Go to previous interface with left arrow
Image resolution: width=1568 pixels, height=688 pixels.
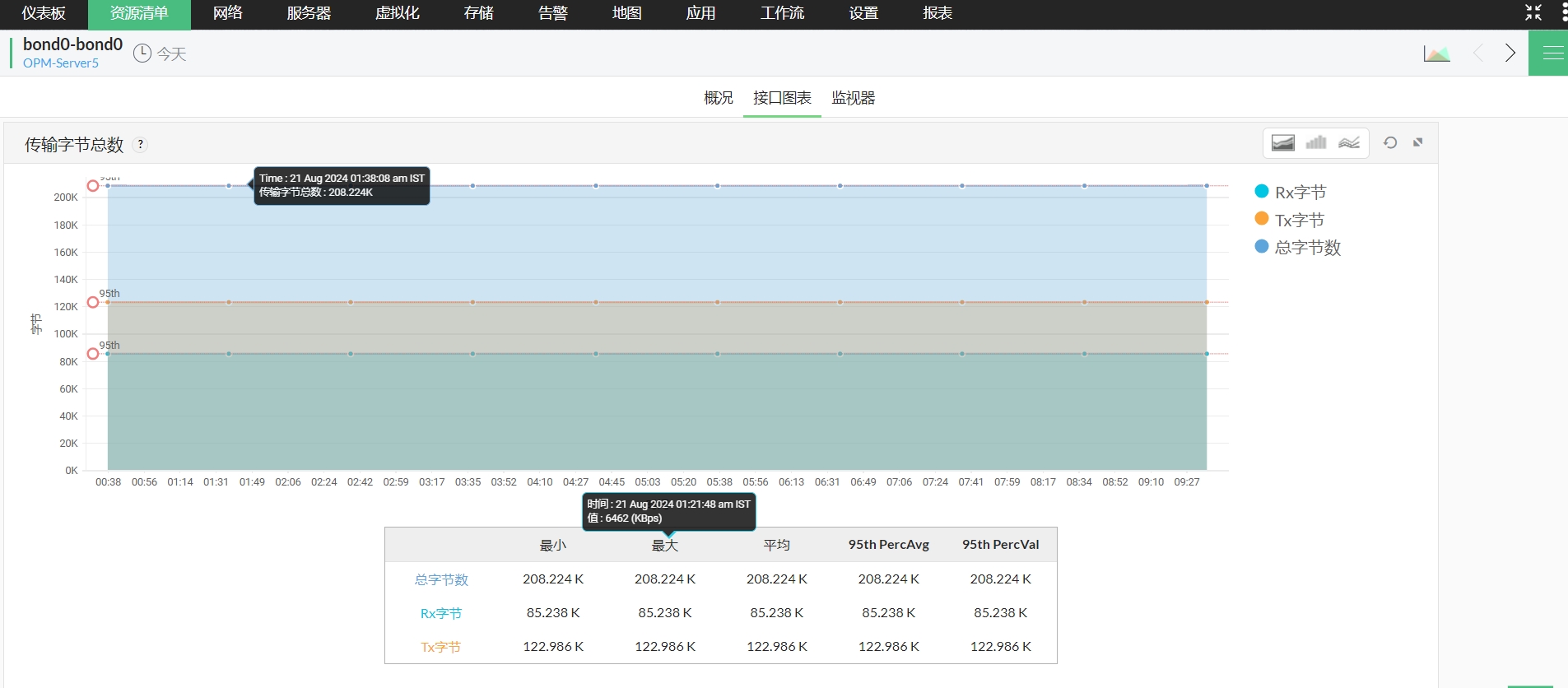(x=1478, y=53)
